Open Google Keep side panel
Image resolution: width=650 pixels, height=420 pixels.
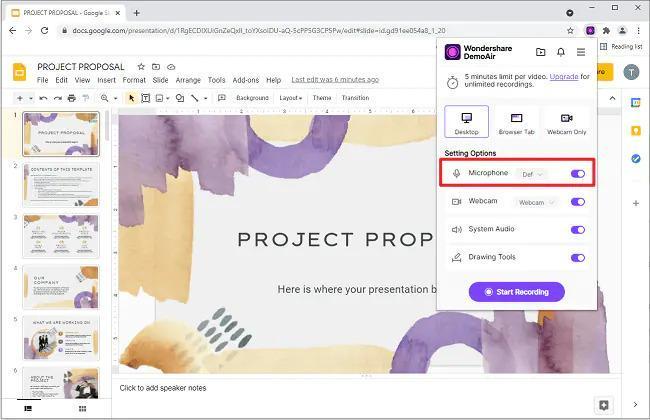click(x=635, y=131)
